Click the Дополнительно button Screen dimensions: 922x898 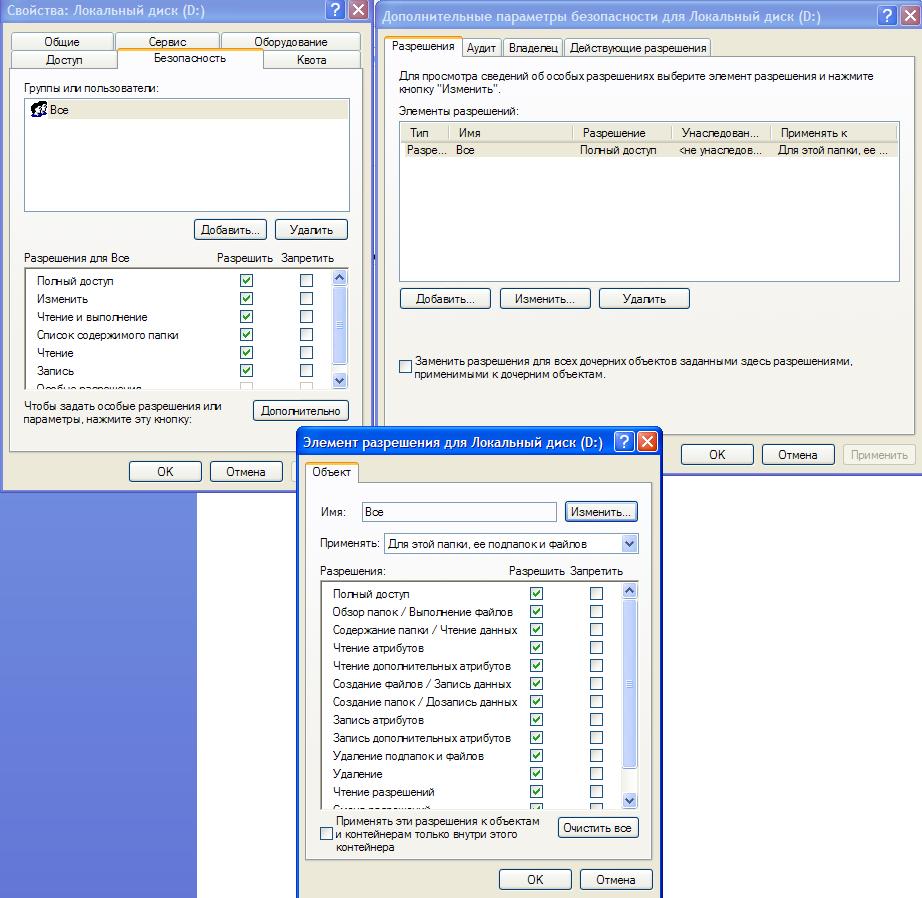[x=301, y=411]
